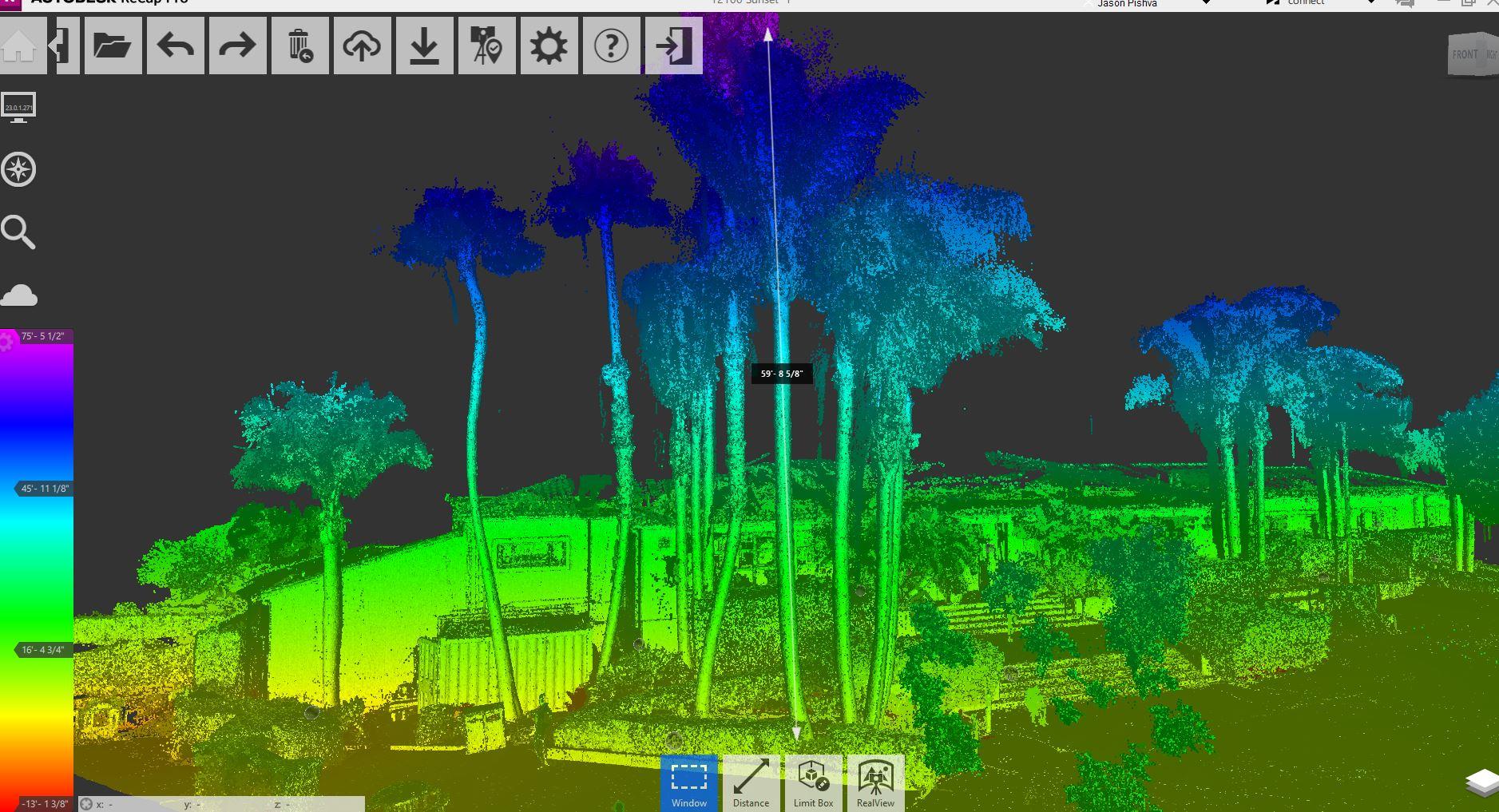Open the scan location tripod icon
Screen dimensions: 1499x812
[486, 46]
